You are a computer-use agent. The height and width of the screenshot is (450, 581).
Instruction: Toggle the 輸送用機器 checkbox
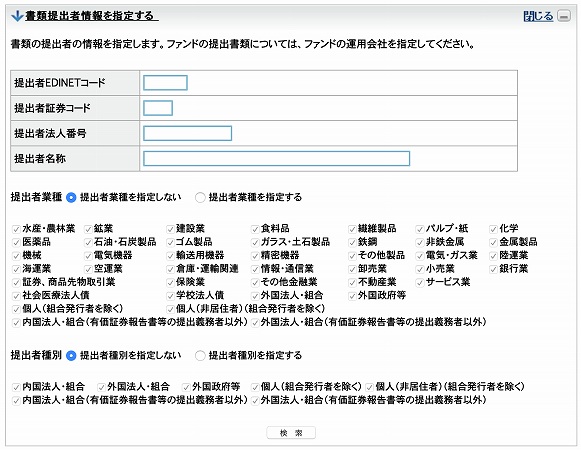point(170,256)
